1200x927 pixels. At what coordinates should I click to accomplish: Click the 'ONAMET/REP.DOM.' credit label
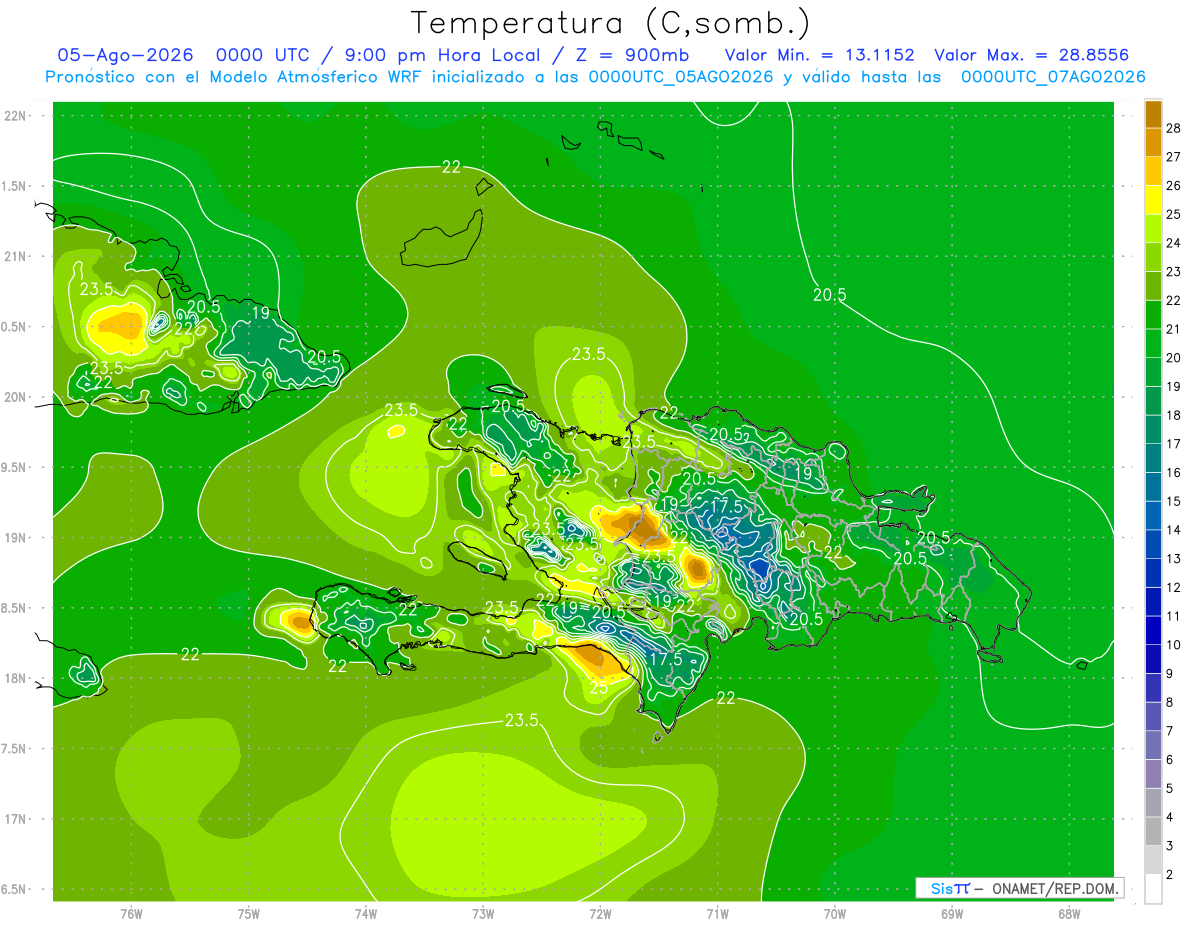[1056, 888]
